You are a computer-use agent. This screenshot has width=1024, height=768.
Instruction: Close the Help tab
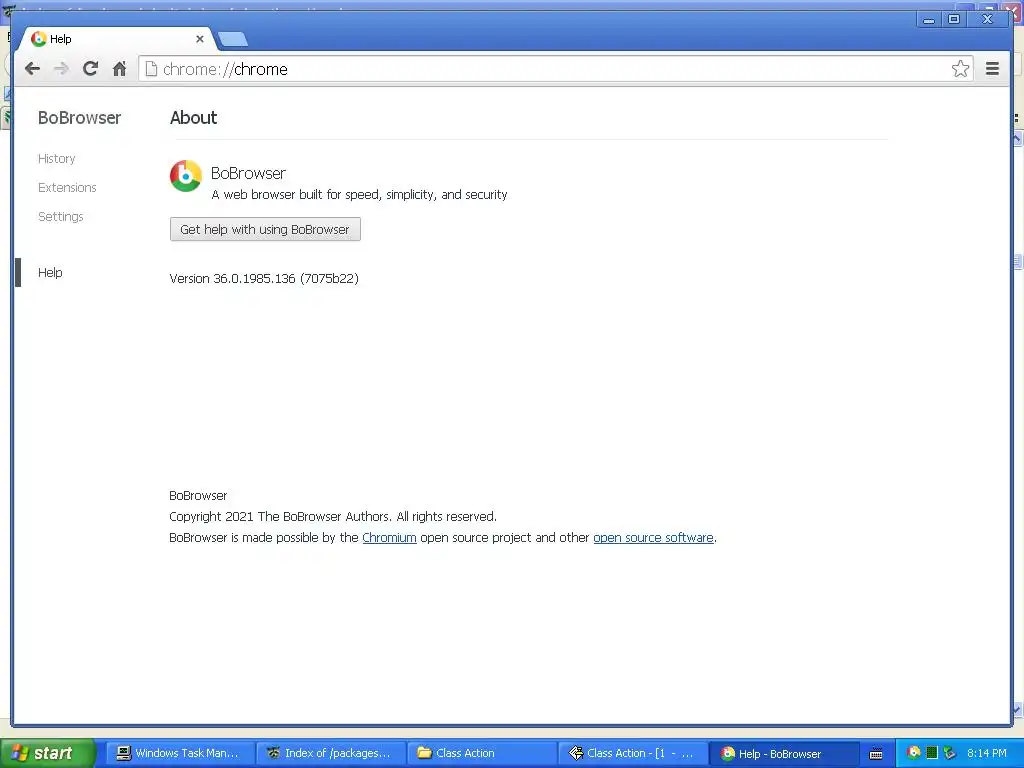(200, 39)
